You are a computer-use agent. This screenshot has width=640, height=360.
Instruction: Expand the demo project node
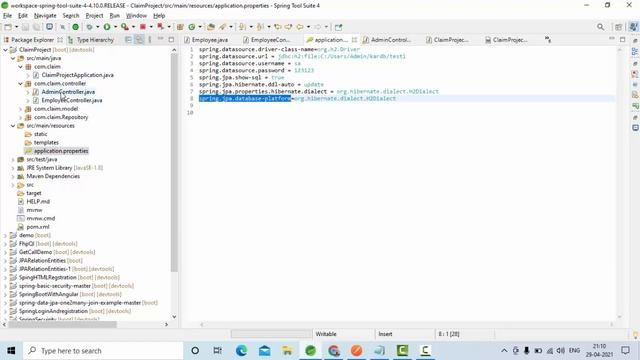[x=5, y=236]
